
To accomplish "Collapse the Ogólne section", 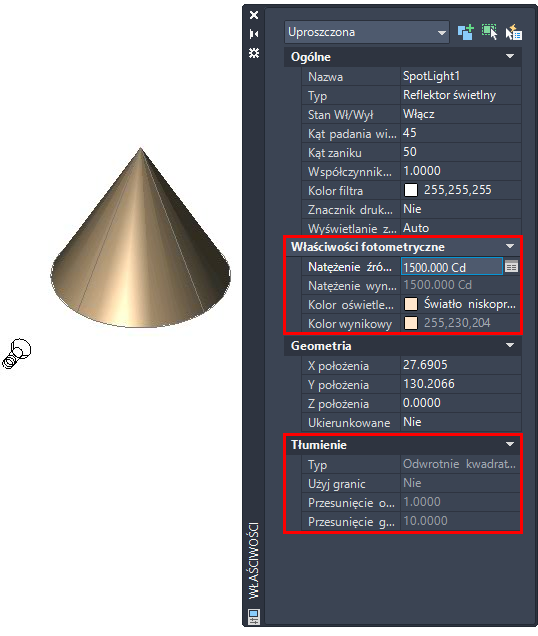I will [x=510, y=56].
